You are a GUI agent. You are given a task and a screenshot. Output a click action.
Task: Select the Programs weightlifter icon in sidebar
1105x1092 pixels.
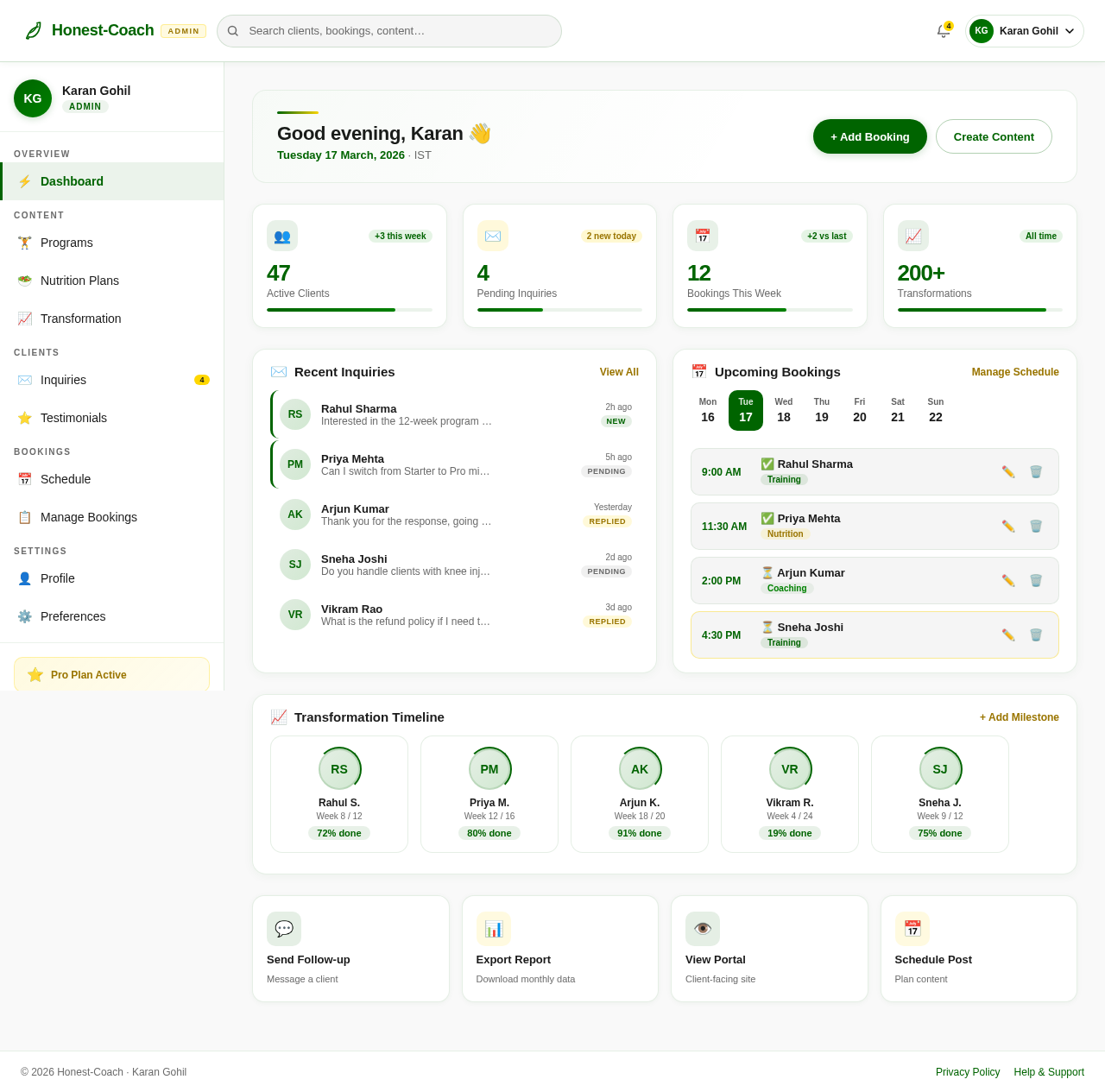(23, 243)
